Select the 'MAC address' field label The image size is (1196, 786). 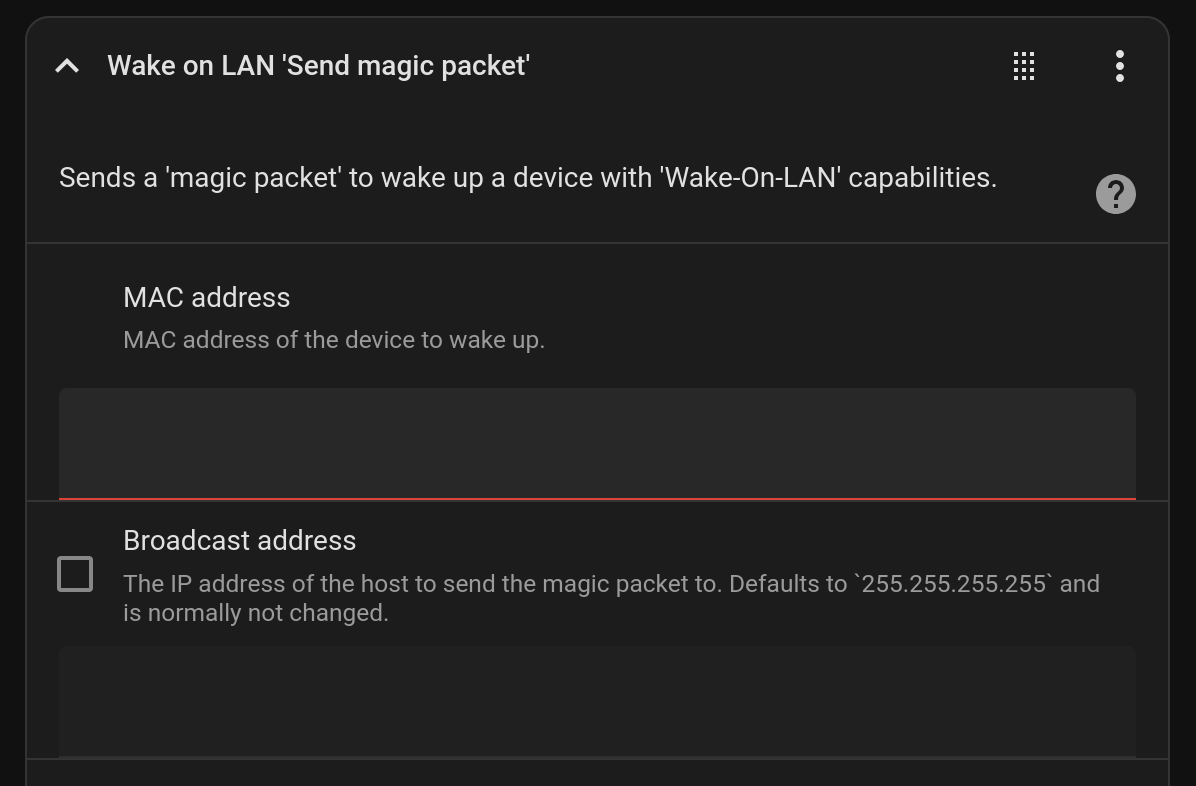(207, 298)
